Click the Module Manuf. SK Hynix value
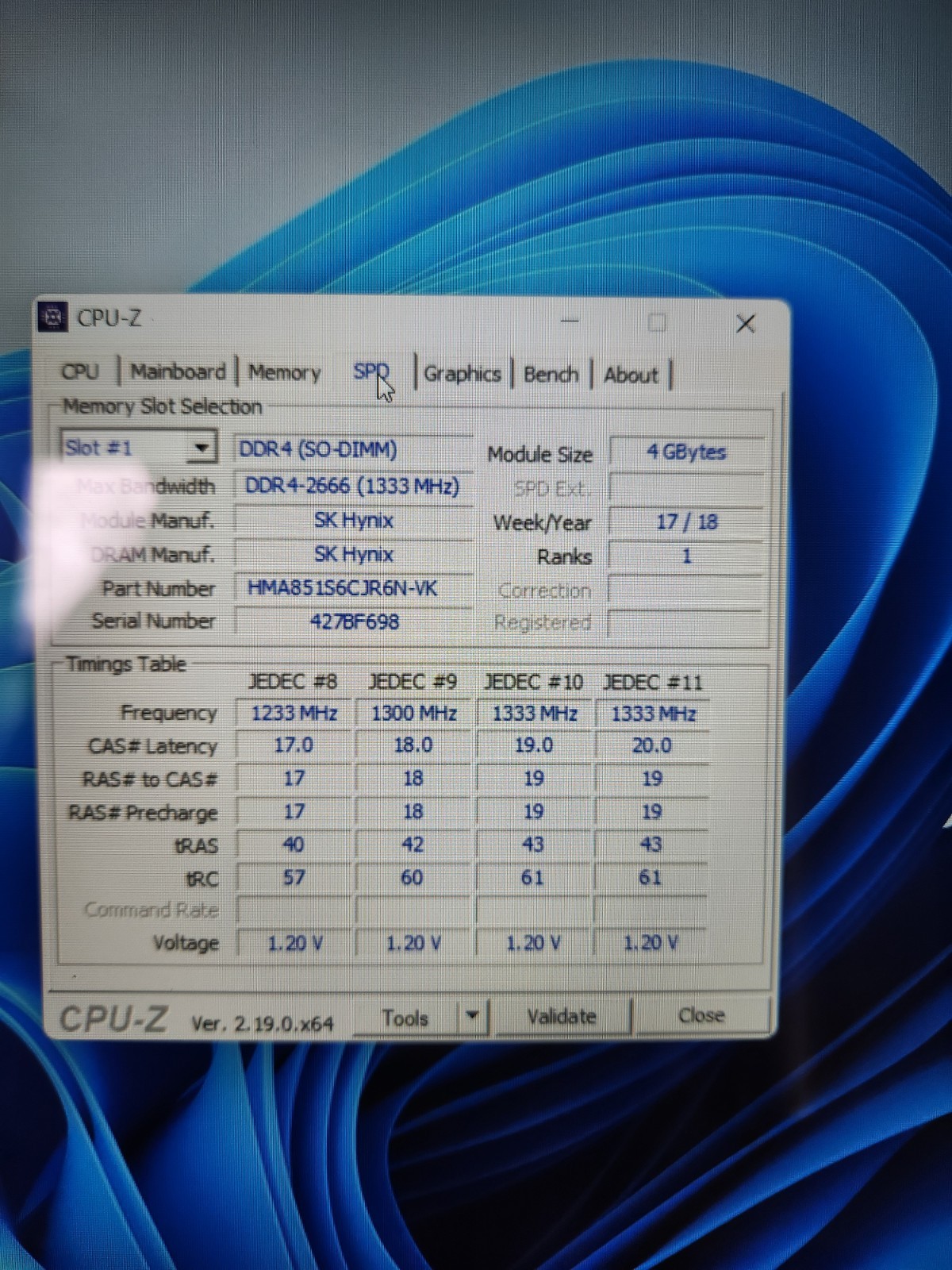The image size is (952, 1270). (x=353, y=521)
